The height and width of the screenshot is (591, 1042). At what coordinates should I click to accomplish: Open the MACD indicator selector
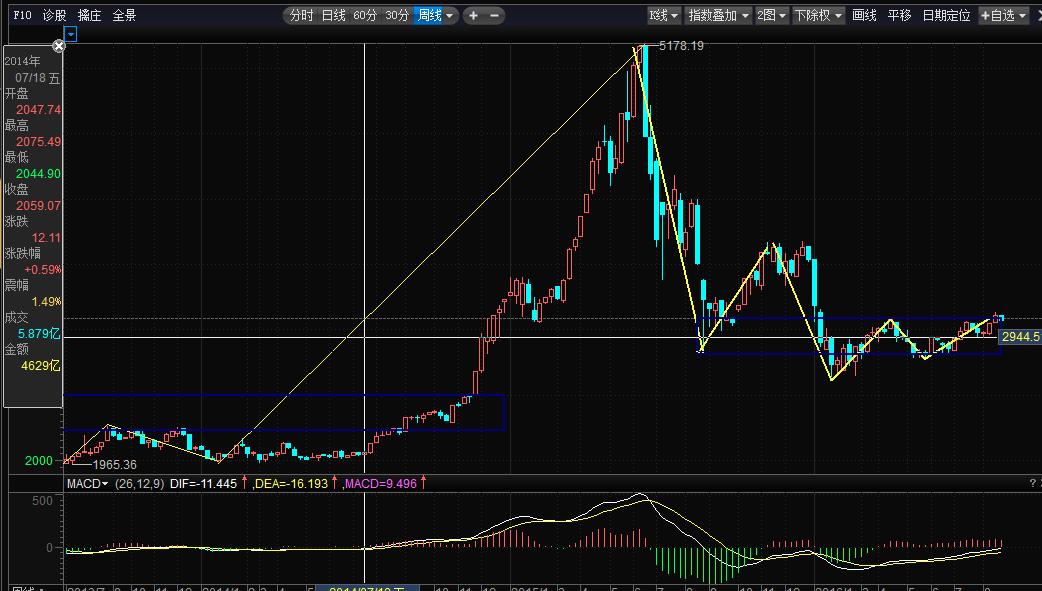point(87,483)
